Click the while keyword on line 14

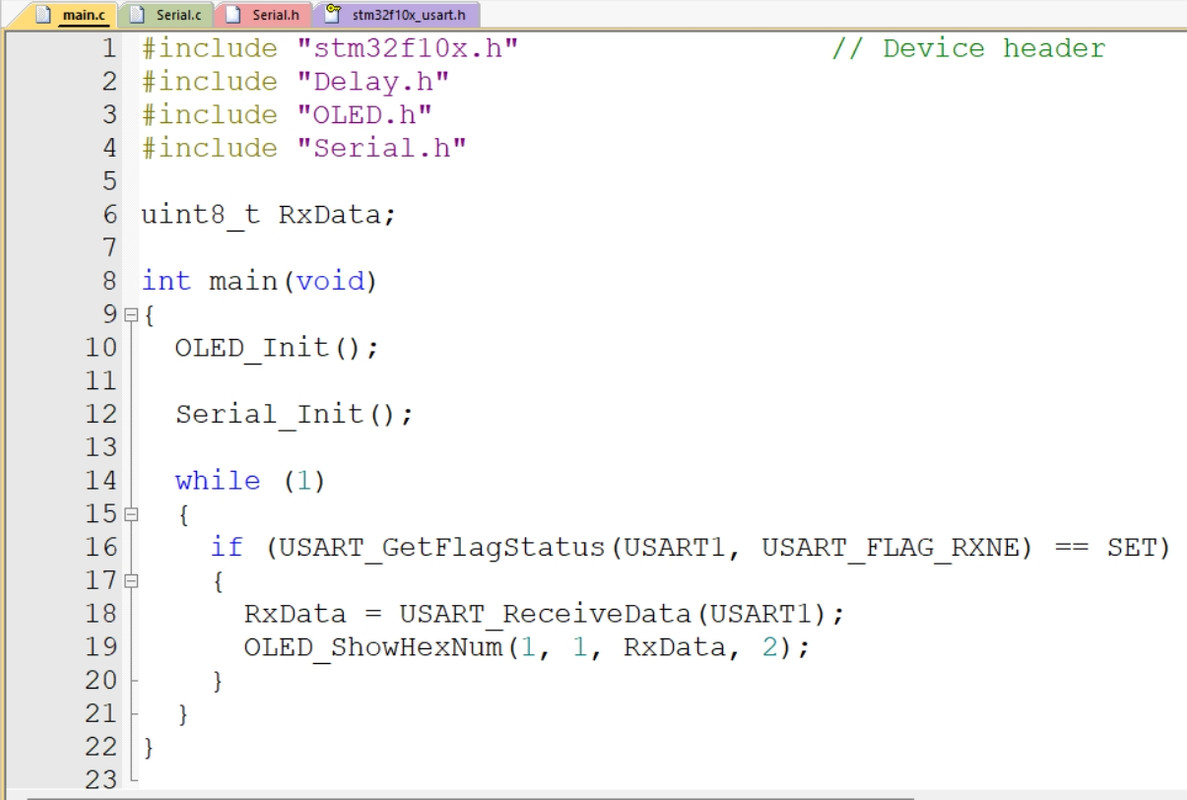[217, 481]
